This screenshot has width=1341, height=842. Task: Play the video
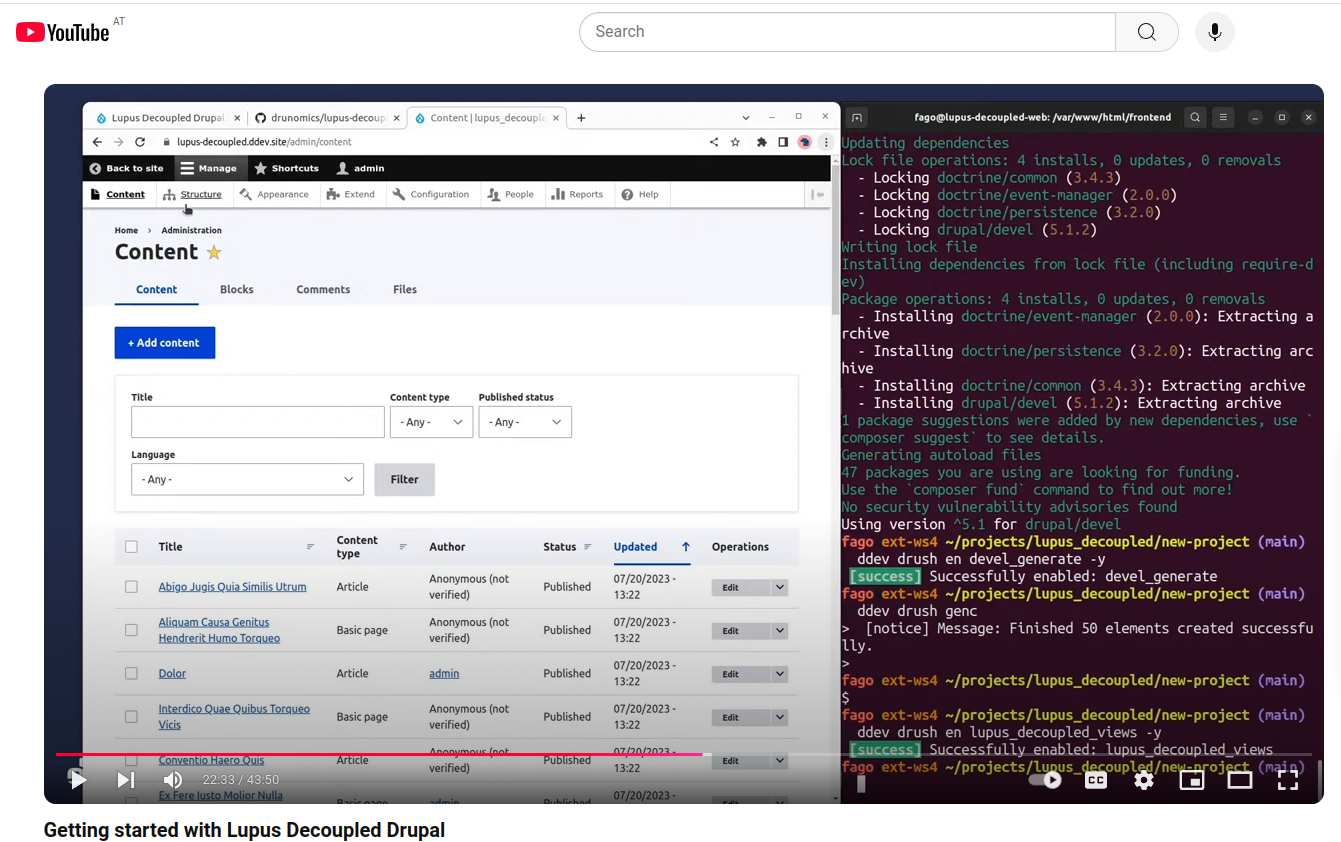(x=78, y=780)
